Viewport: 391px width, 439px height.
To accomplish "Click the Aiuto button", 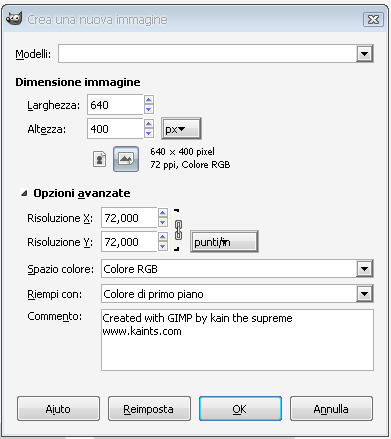I will click(x=58, y=409).
